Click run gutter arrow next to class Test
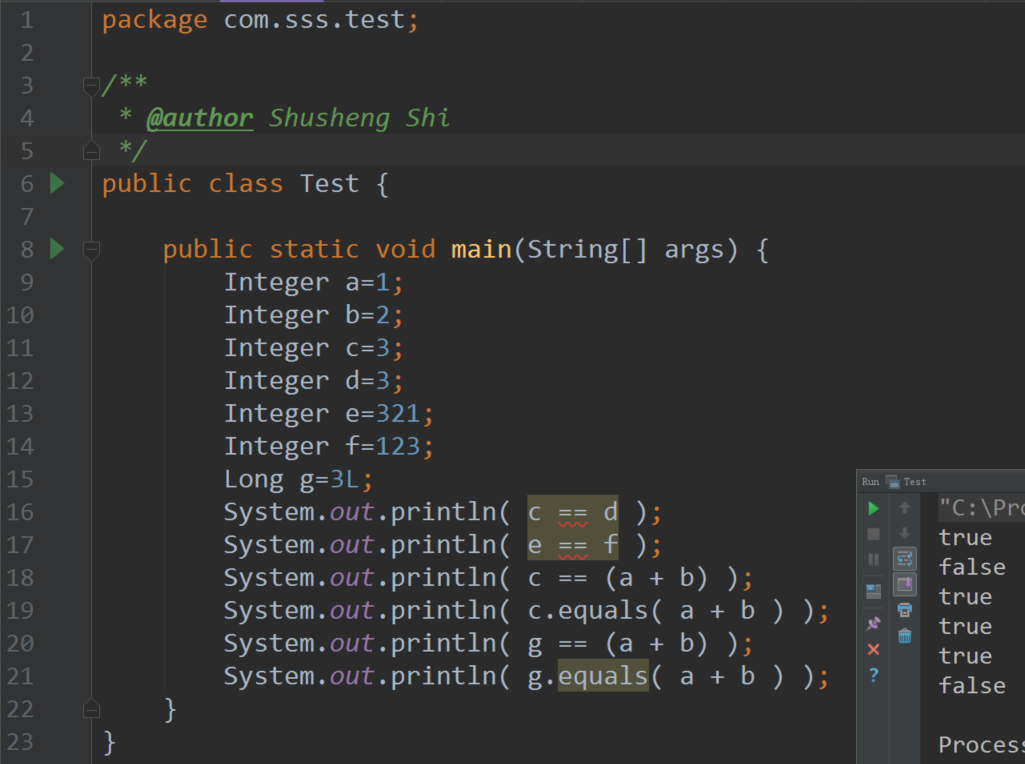This screenshot has height=764, width=1025. pos(58,183)
